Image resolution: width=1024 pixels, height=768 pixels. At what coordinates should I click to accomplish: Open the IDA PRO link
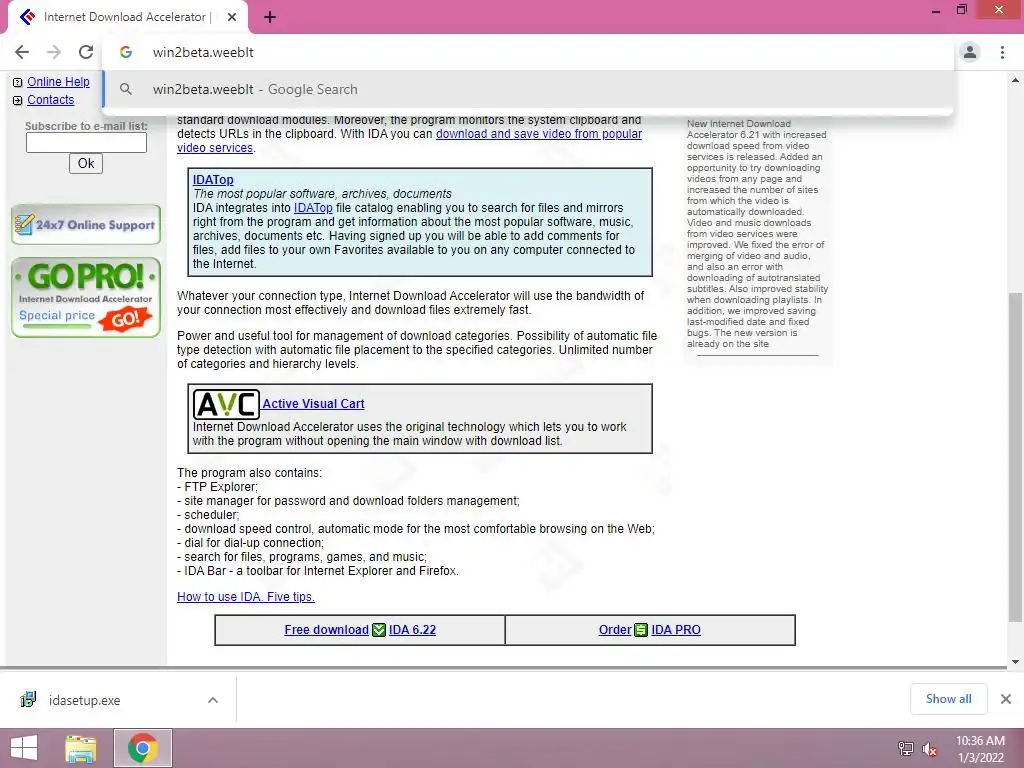tap(676, 630)
